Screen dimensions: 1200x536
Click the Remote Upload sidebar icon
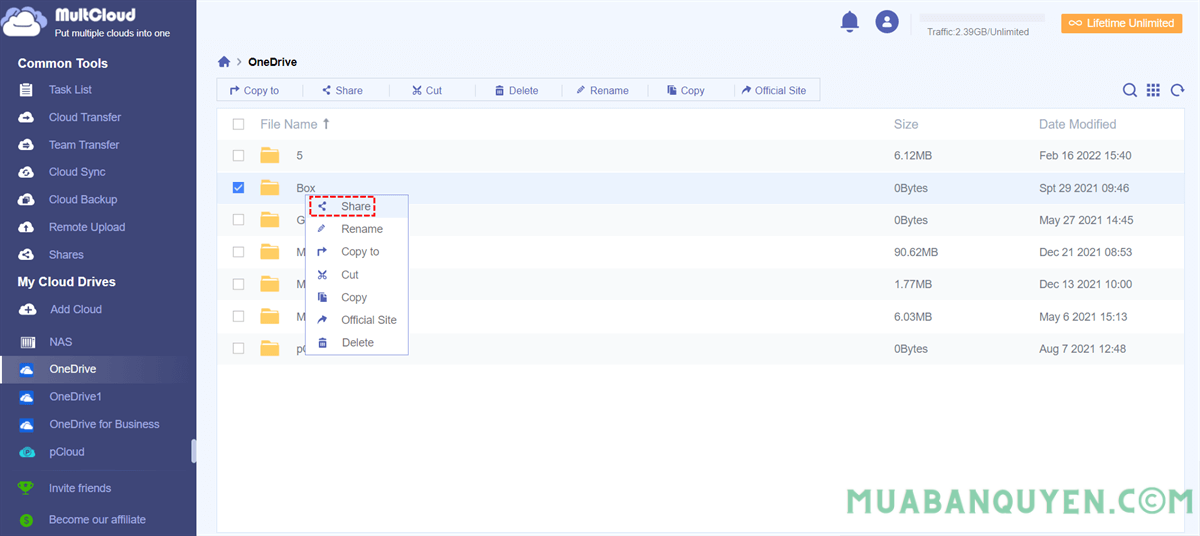coord(27,227)
